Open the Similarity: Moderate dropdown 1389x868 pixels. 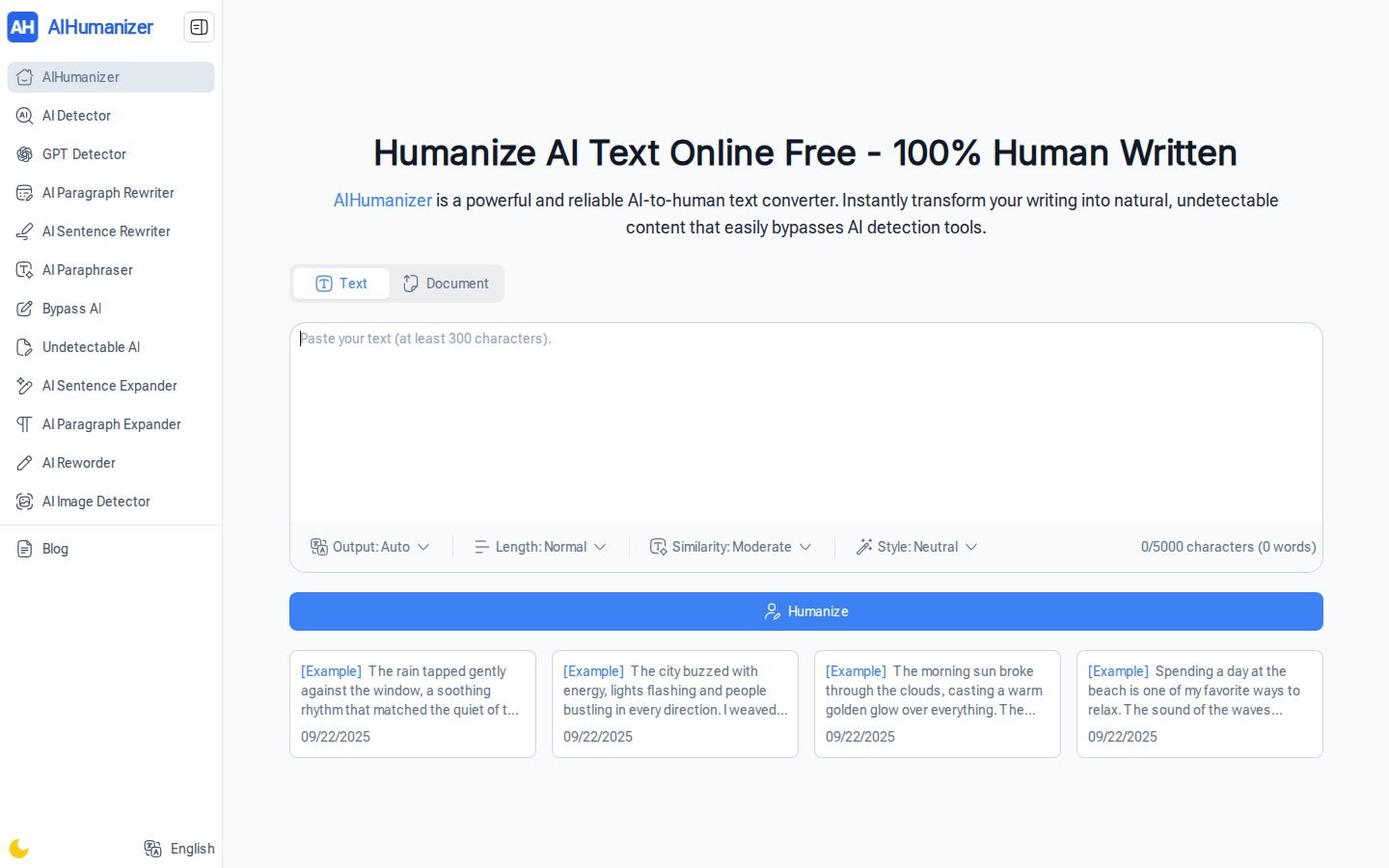pyautogui.click(x=731, y=547)
